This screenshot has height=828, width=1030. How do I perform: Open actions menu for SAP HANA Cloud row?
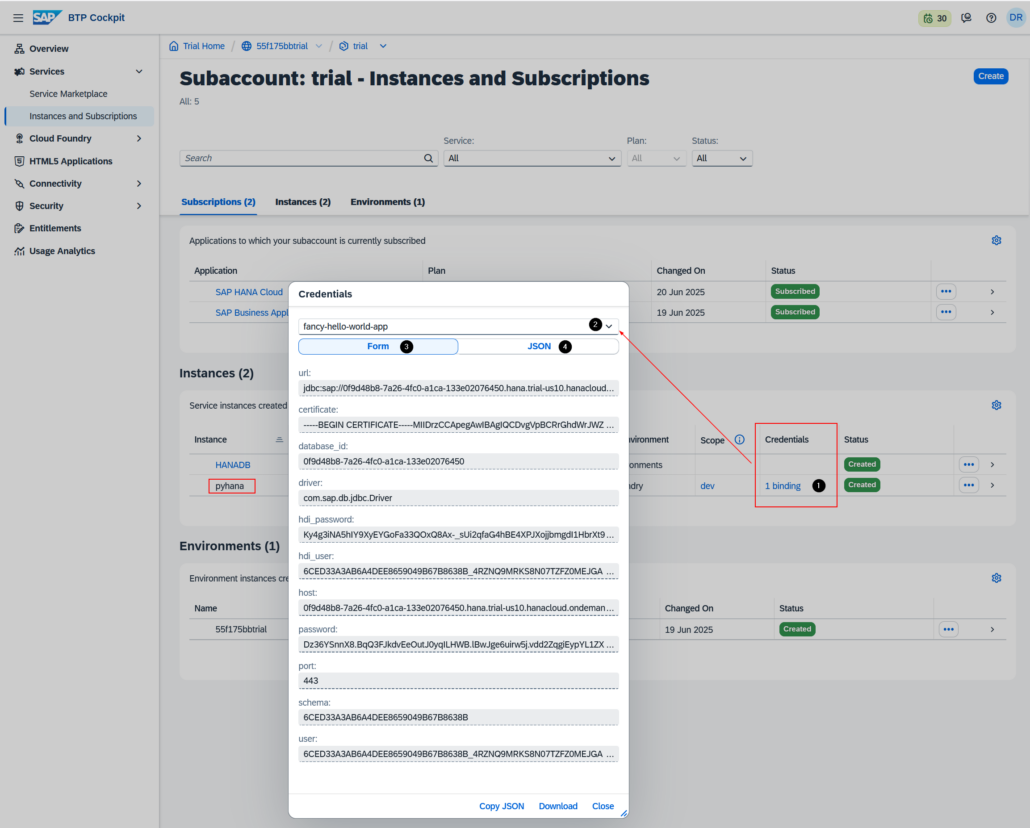(946, 291)
